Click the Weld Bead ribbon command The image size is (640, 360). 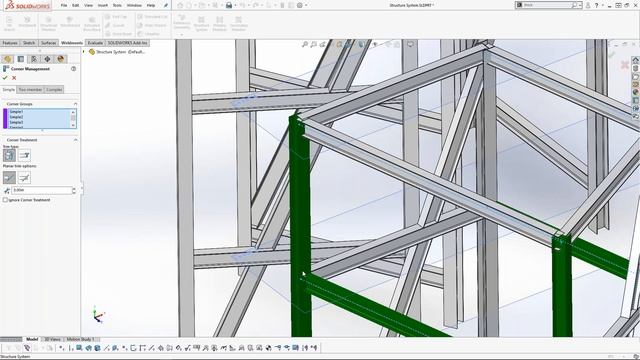coord(118,34)
